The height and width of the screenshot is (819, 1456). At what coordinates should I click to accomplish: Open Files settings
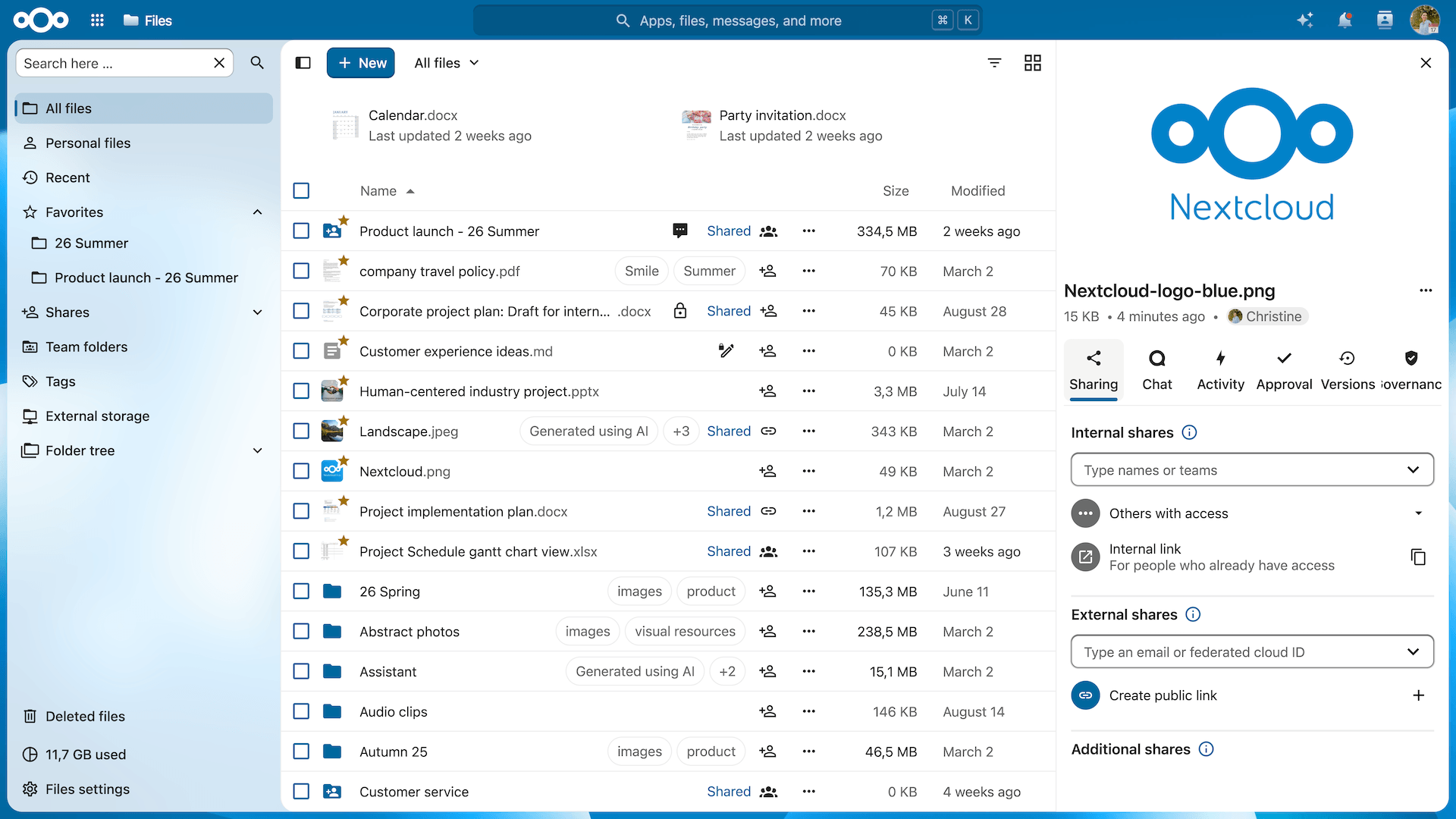point(143,789)
